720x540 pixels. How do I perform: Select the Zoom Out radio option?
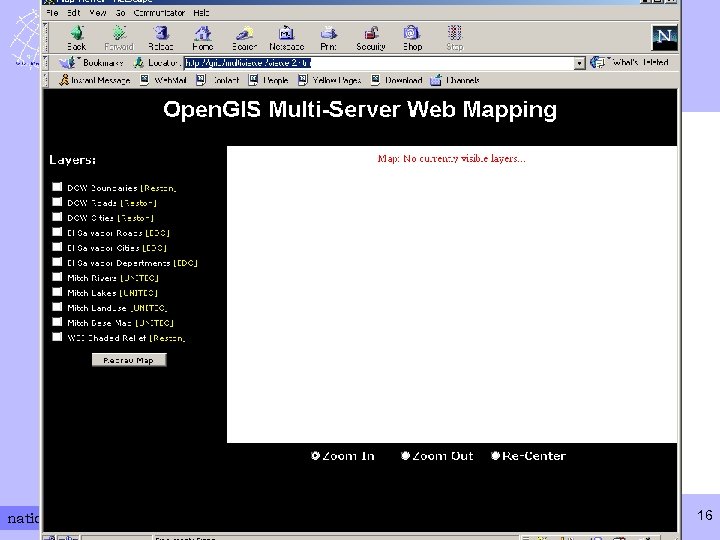point(405,456)
